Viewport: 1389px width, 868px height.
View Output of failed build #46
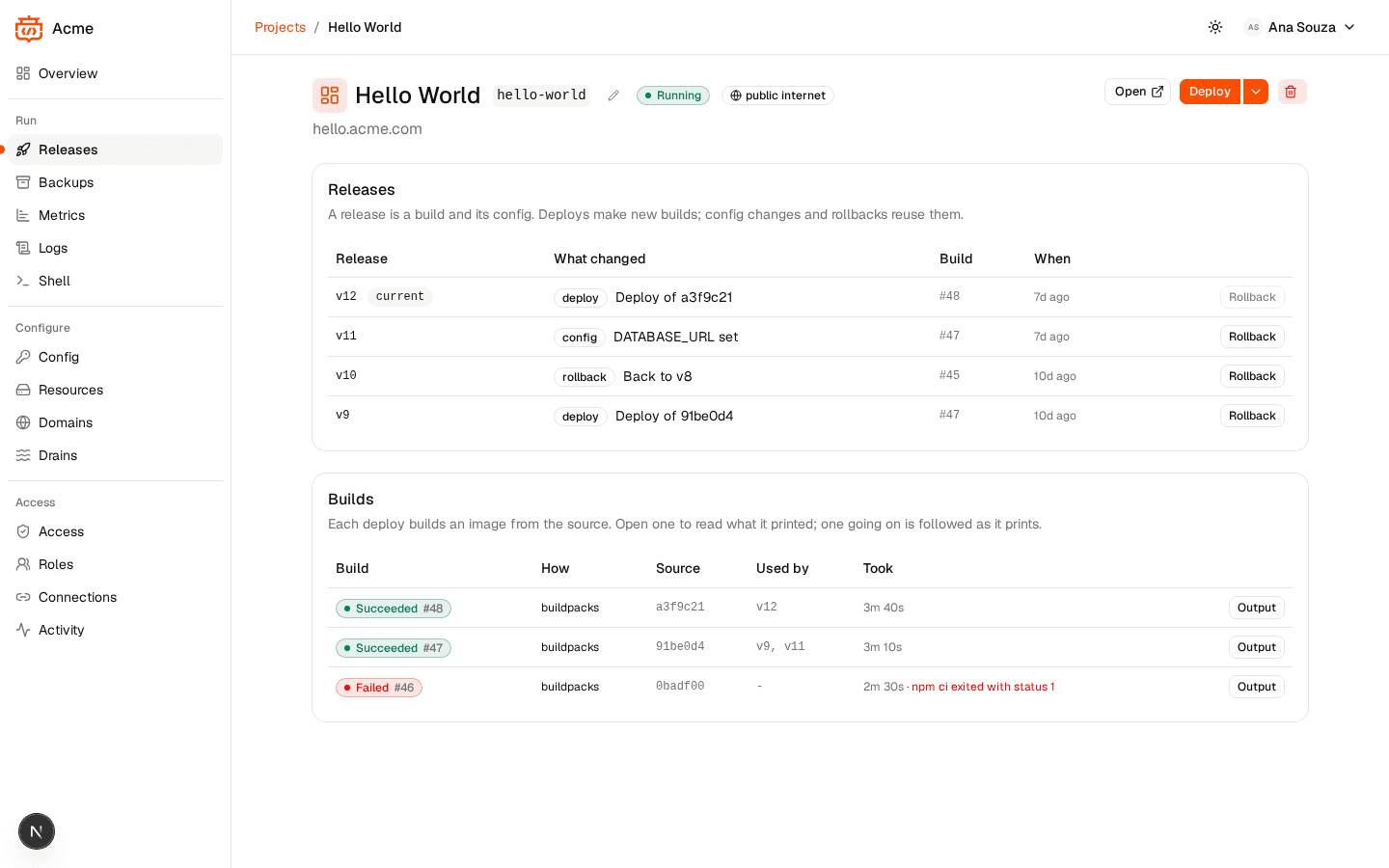click(x=1256, y=687)
